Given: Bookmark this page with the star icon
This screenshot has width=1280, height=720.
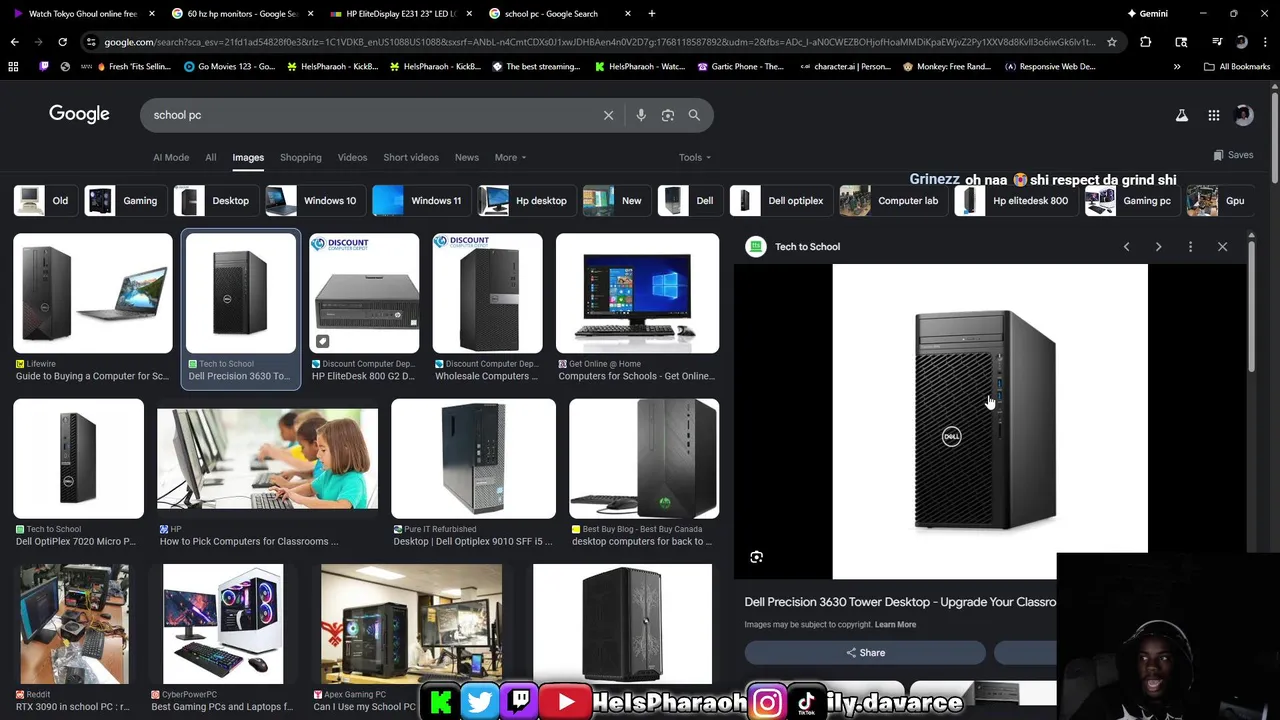Looking at the screenshot, I should (x=1111, y=42).
